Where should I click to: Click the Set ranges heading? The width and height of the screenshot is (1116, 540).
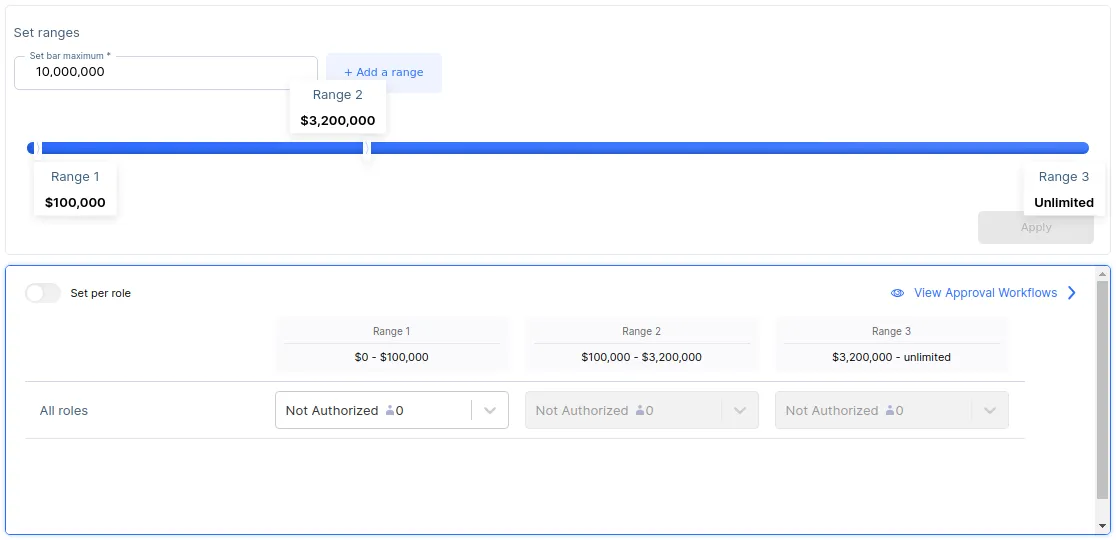click(46, 33)
